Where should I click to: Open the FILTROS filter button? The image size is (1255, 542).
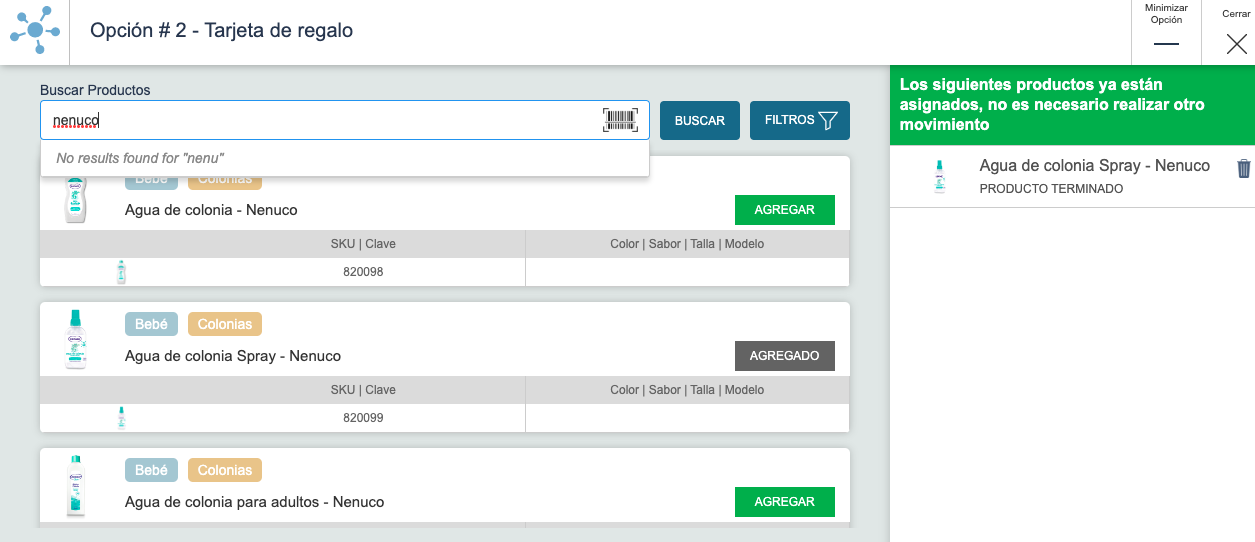click(x=800, y=120)
